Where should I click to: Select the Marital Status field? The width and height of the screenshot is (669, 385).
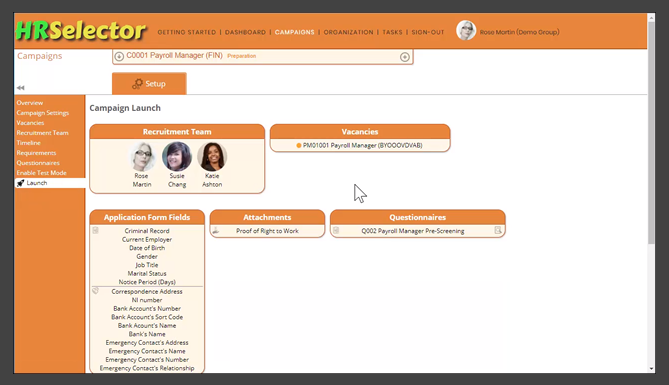(147, 274)
